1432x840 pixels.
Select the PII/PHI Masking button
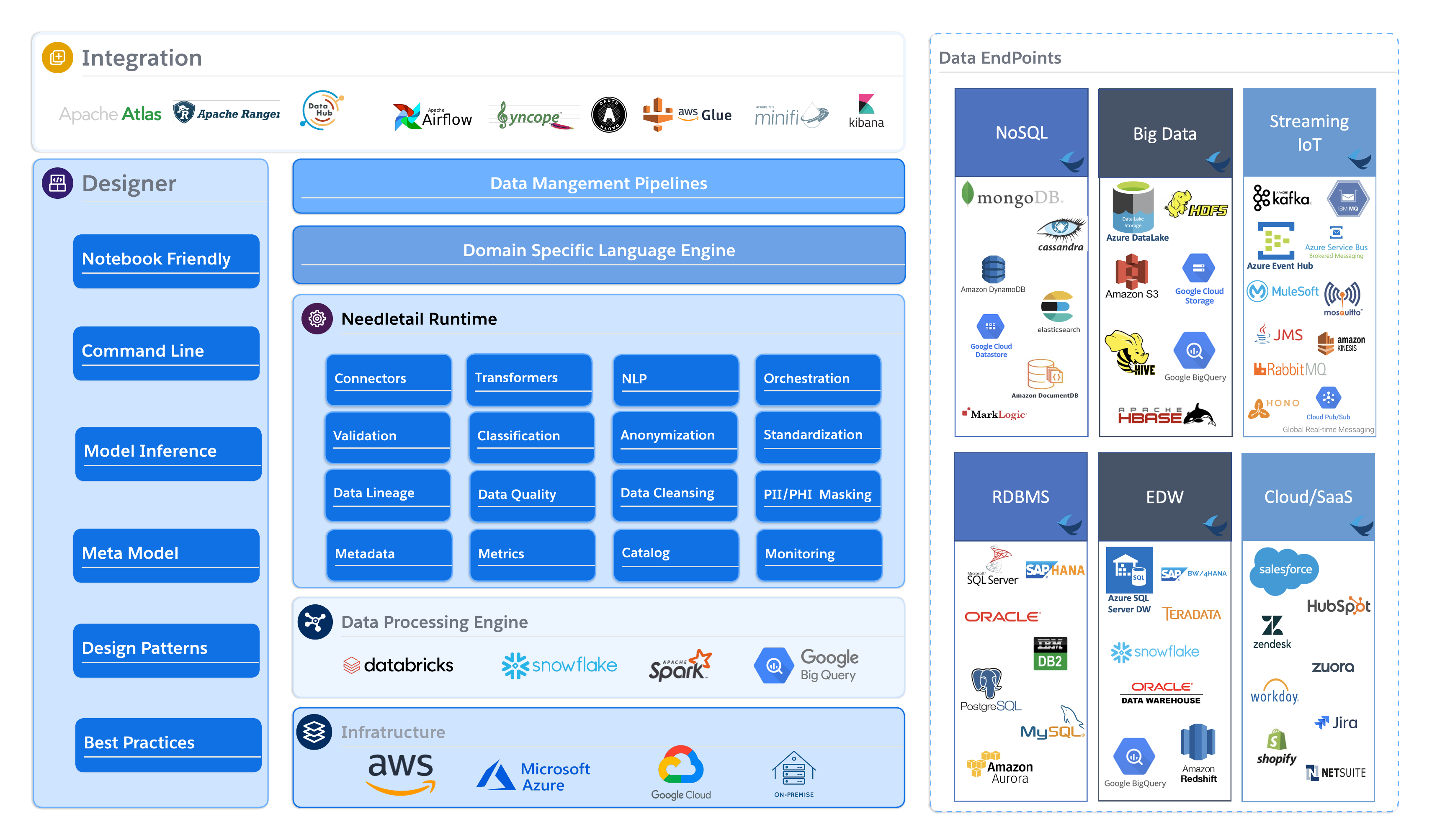coord(817,495)
